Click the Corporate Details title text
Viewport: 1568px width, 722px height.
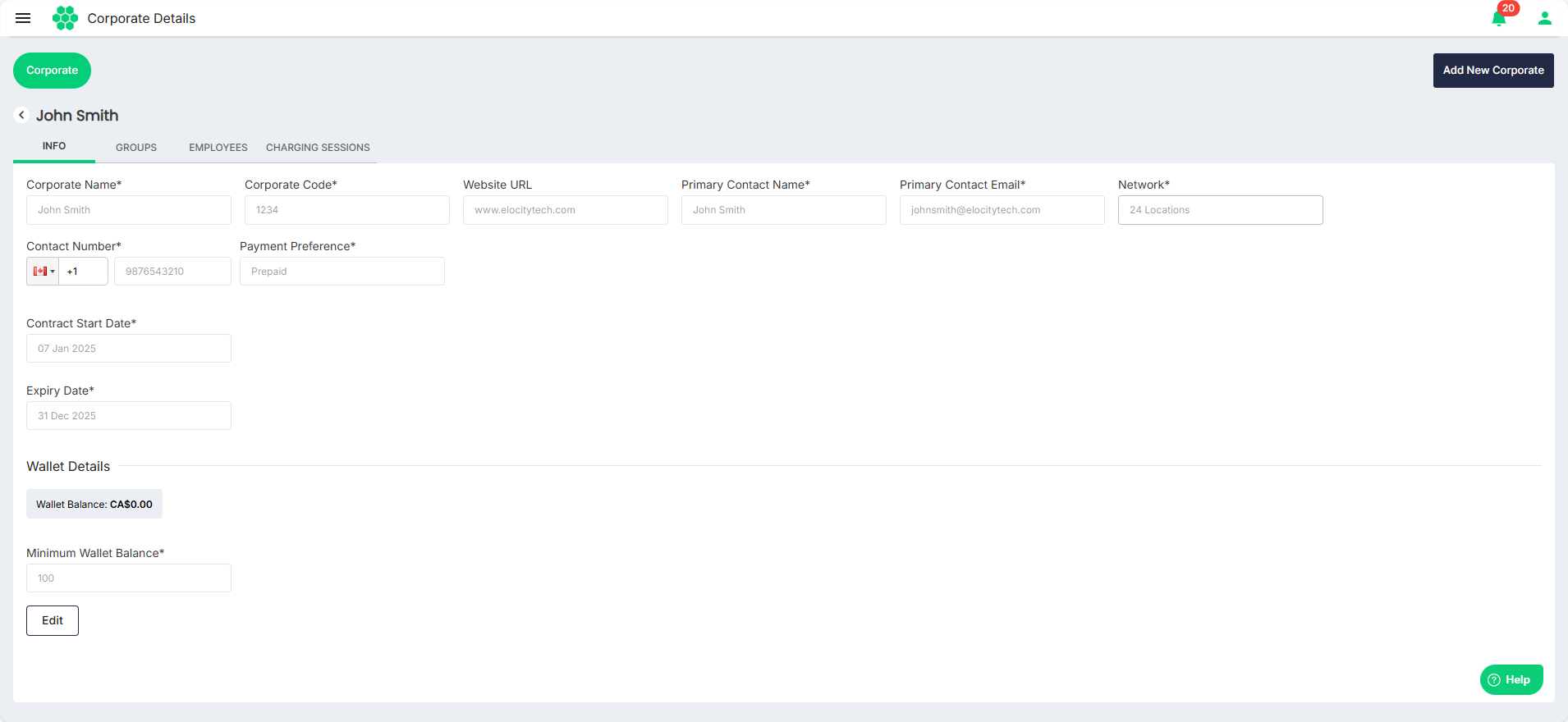141,18
